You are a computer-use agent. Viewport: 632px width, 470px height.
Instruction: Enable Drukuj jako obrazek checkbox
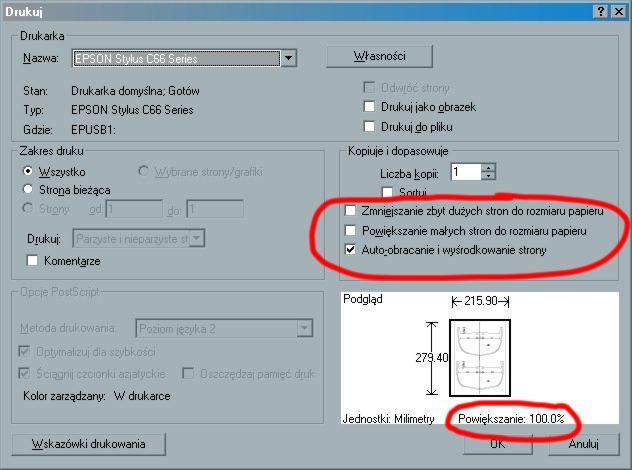pyautogui.click(x=370, y=107)
